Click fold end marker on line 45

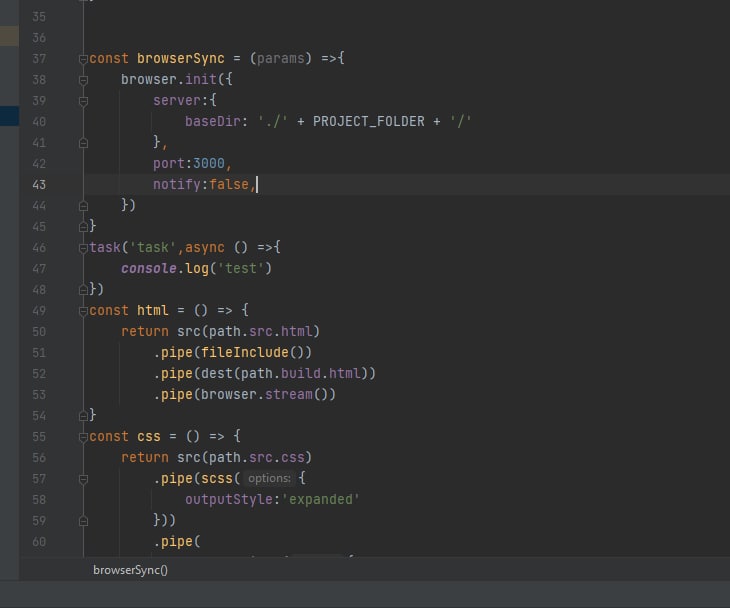[x=83, y=227]
